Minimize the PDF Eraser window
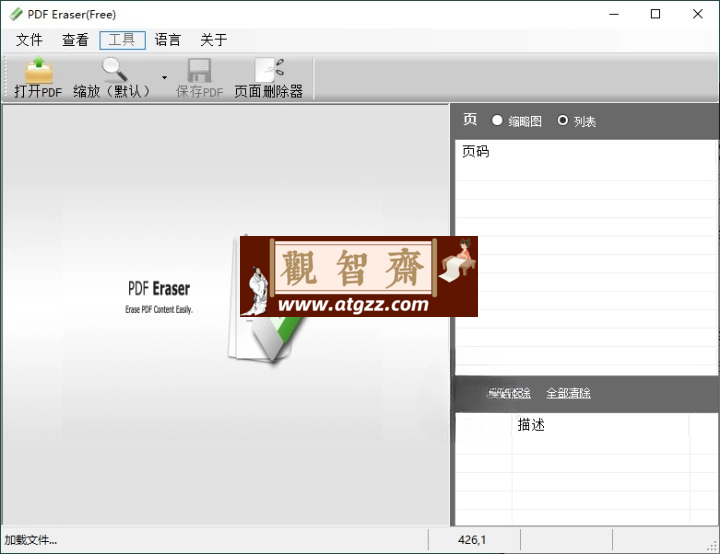Viewport: 720px width, 554px height. click(614, 14)
